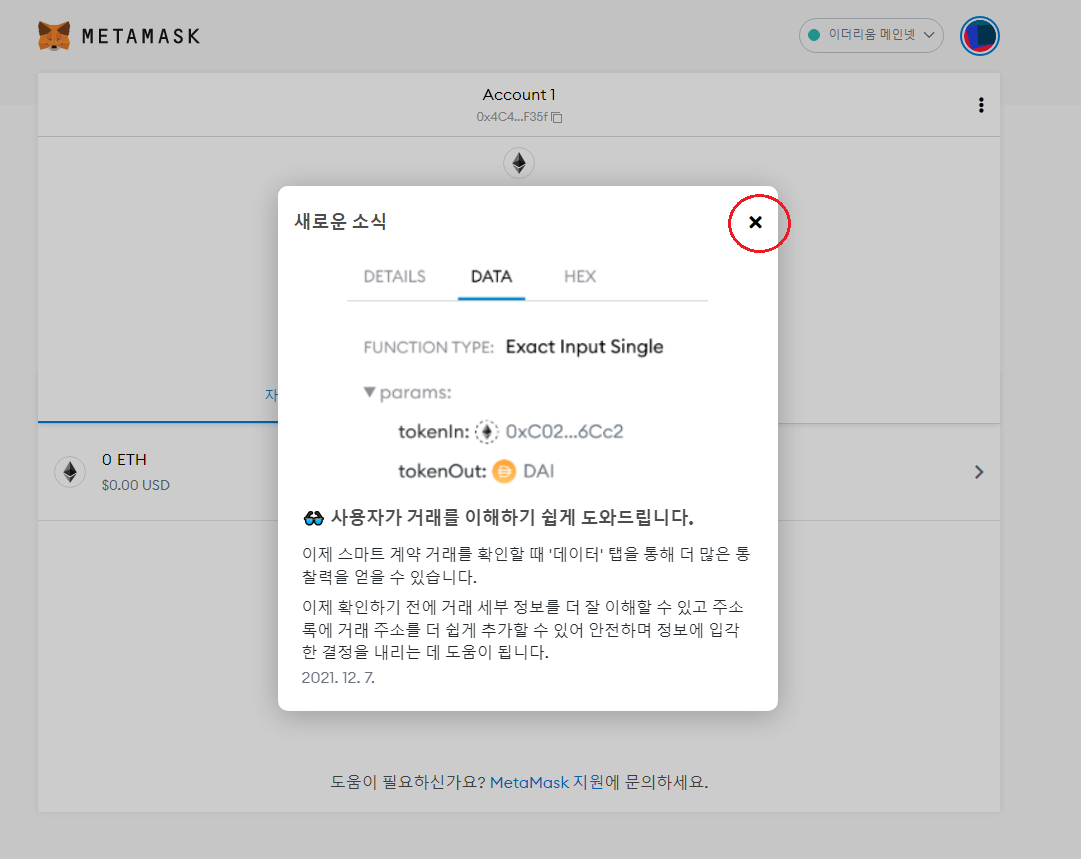Open the MetaMask 지원 support link
The height and width of the screenshot is (859, 1081).
(546, 782)
